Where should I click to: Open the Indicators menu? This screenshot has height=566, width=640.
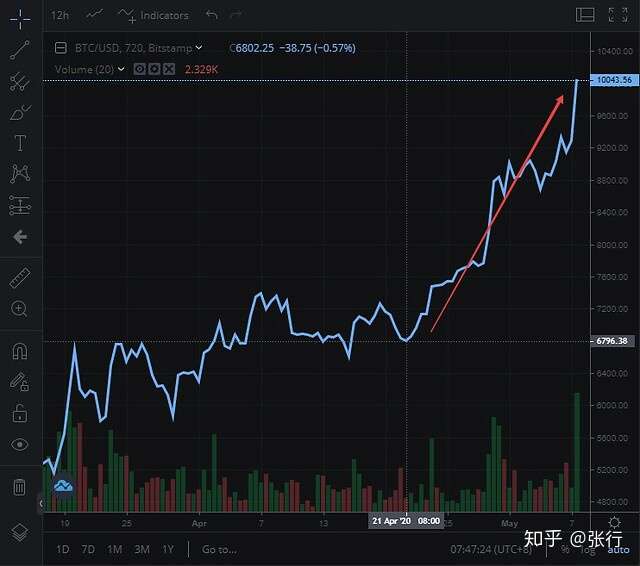click(x=154, y=16)
